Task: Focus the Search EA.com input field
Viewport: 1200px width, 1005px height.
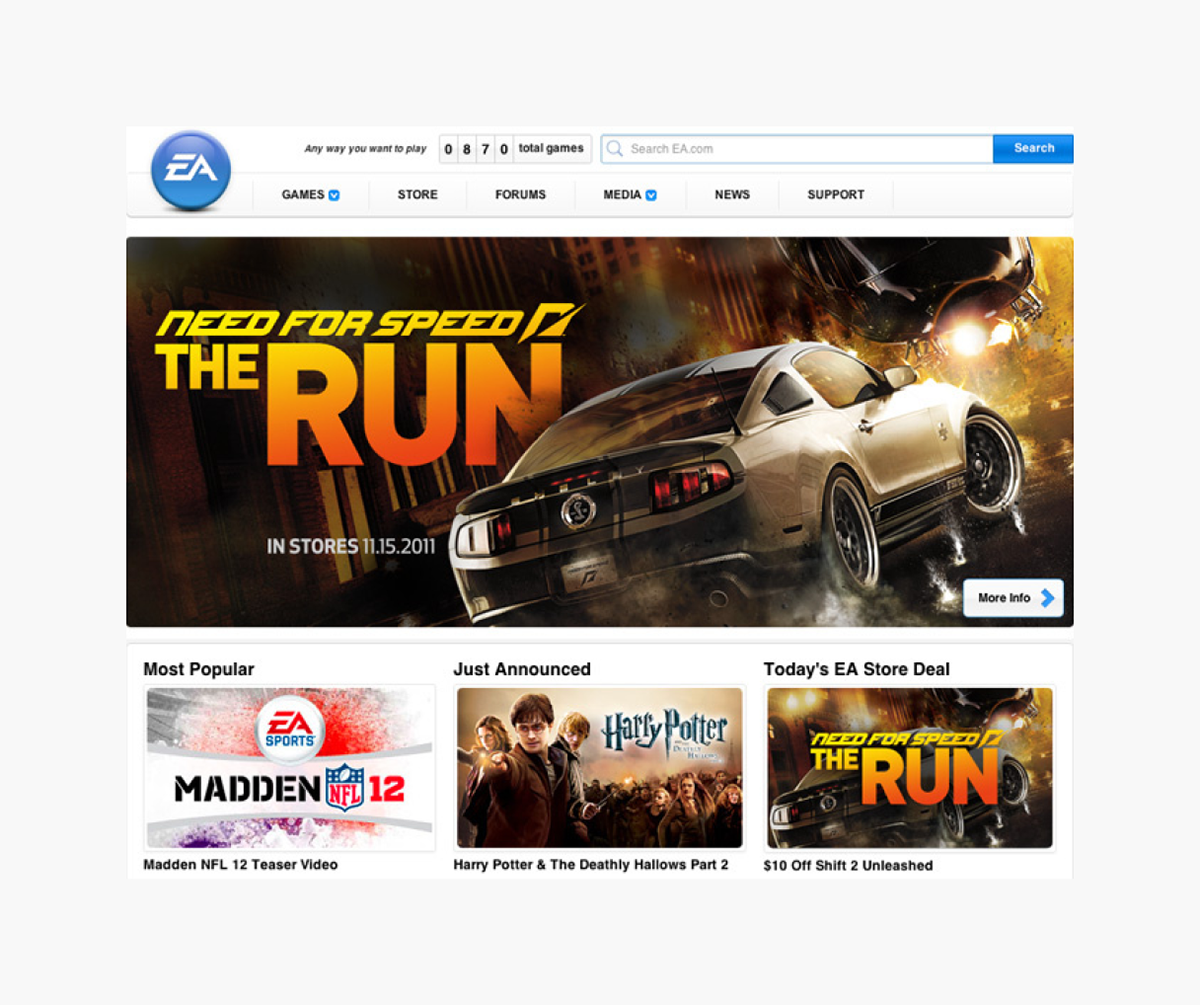Action: coord(797,149)
